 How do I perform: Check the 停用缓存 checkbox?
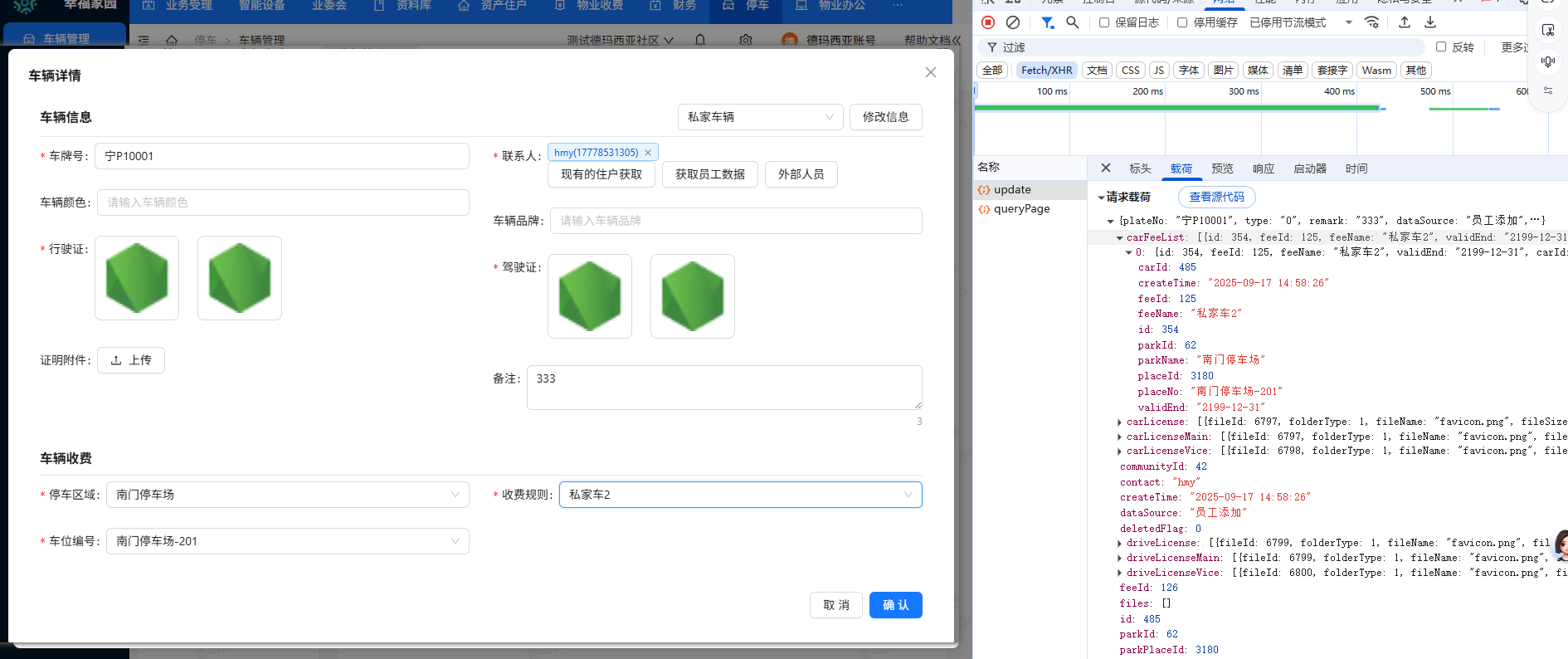click(1182, 22)
